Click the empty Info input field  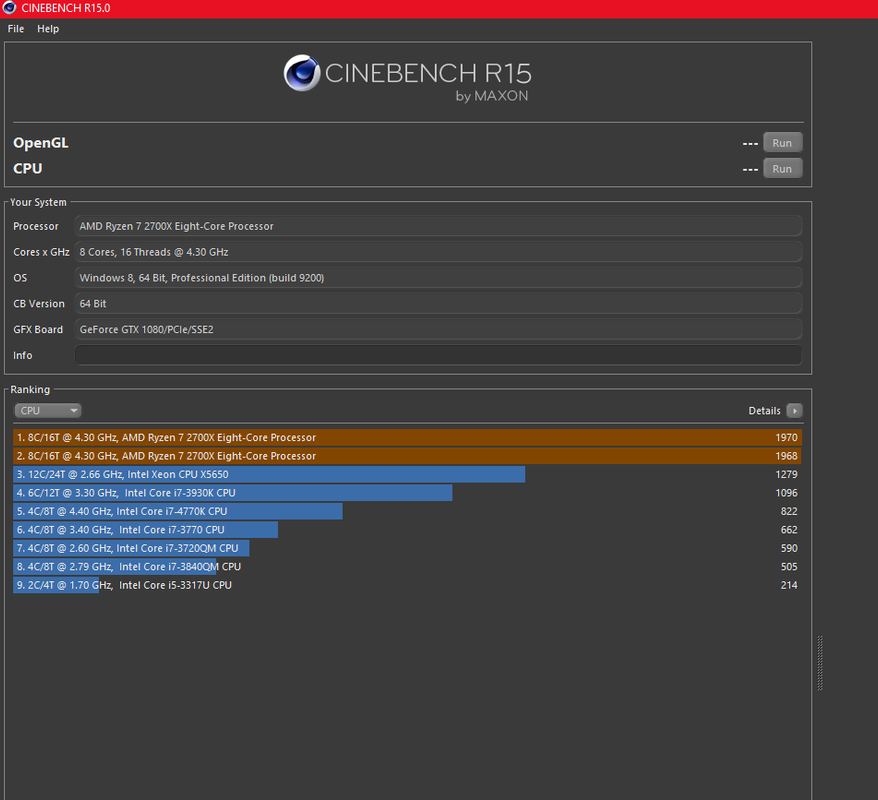point(438,355)
